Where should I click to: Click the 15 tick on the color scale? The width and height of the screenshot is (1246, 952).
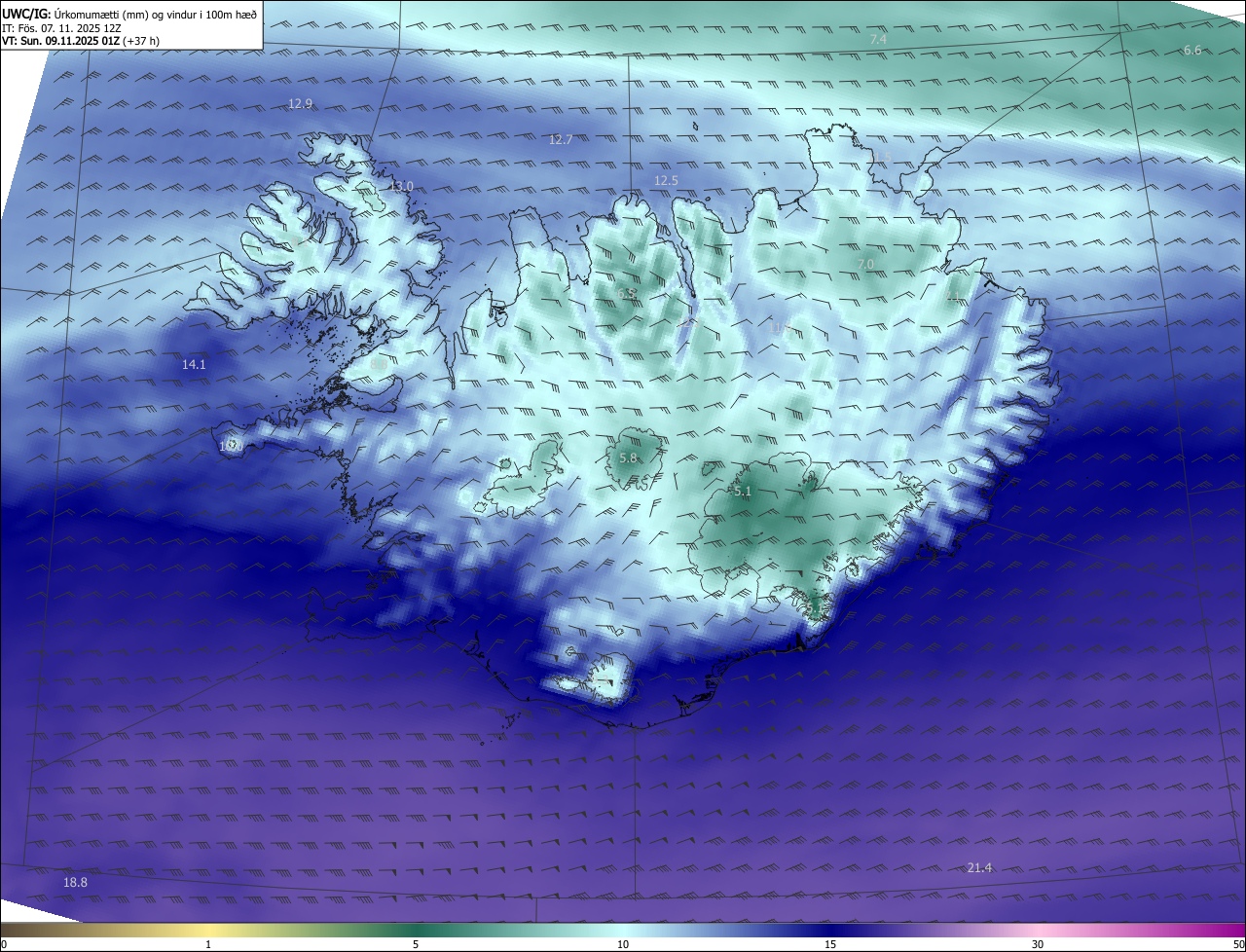click(830, 944)
